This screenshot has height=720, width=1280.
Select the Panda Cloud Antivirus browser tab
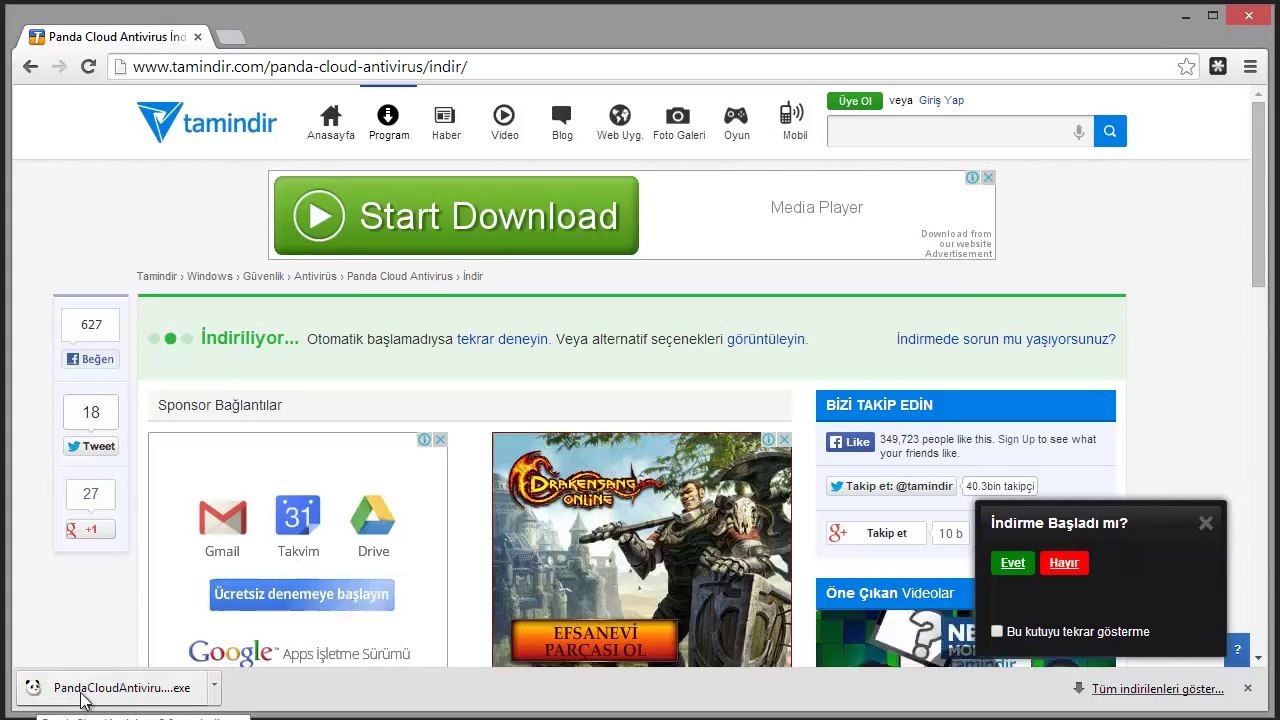pyautogui.click(x=116, y=37)
